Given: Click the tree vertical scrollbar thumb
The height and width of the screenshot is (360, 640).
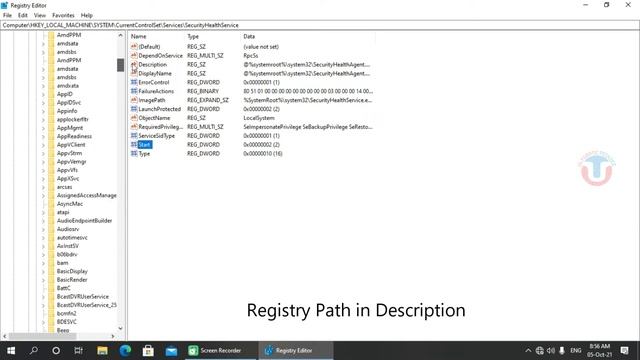Looking at the screenshot, I should (x=120, y=65).
